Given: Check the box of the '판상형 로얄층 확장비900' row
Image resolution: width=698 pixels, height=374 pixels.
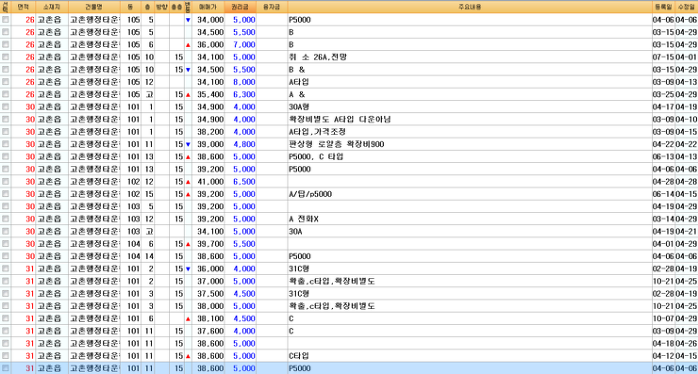Looking at the screenshot, I should coord(5,144).
